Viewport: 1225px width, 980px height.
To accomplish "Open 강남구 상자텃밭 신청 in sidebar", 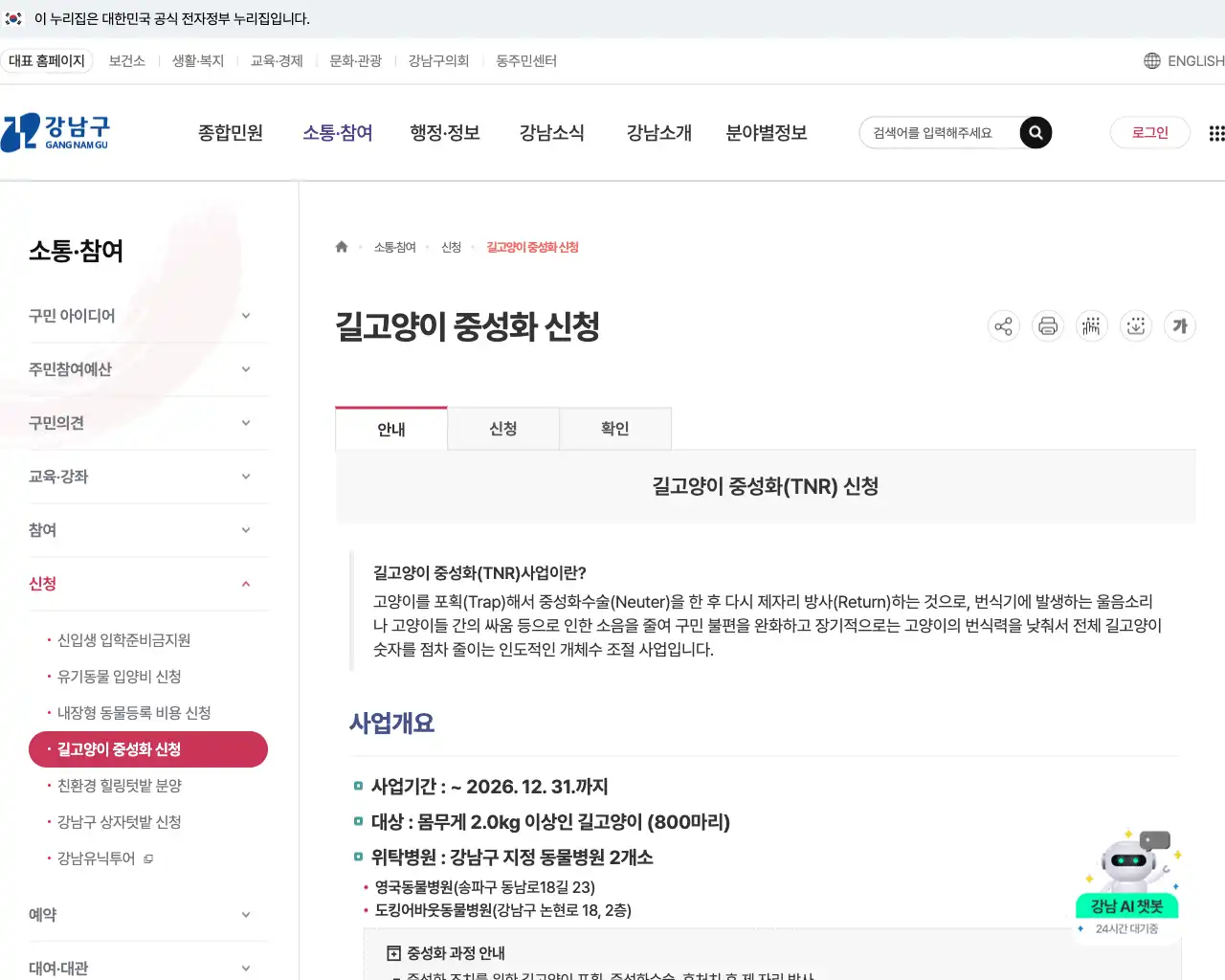I will 120,822.
